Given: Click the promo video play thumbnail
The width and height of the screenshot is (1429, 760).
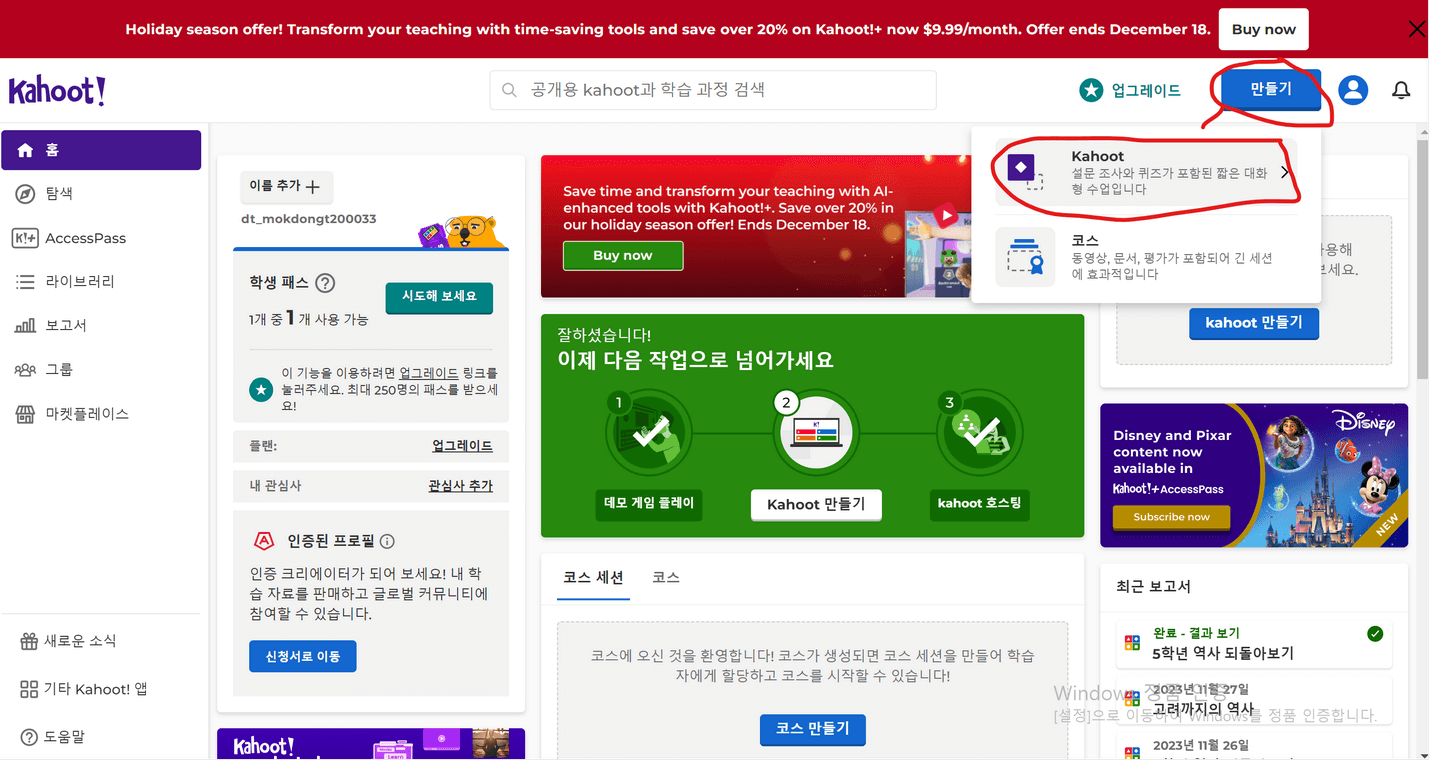Looking at the screenshot, I should 946,216.
